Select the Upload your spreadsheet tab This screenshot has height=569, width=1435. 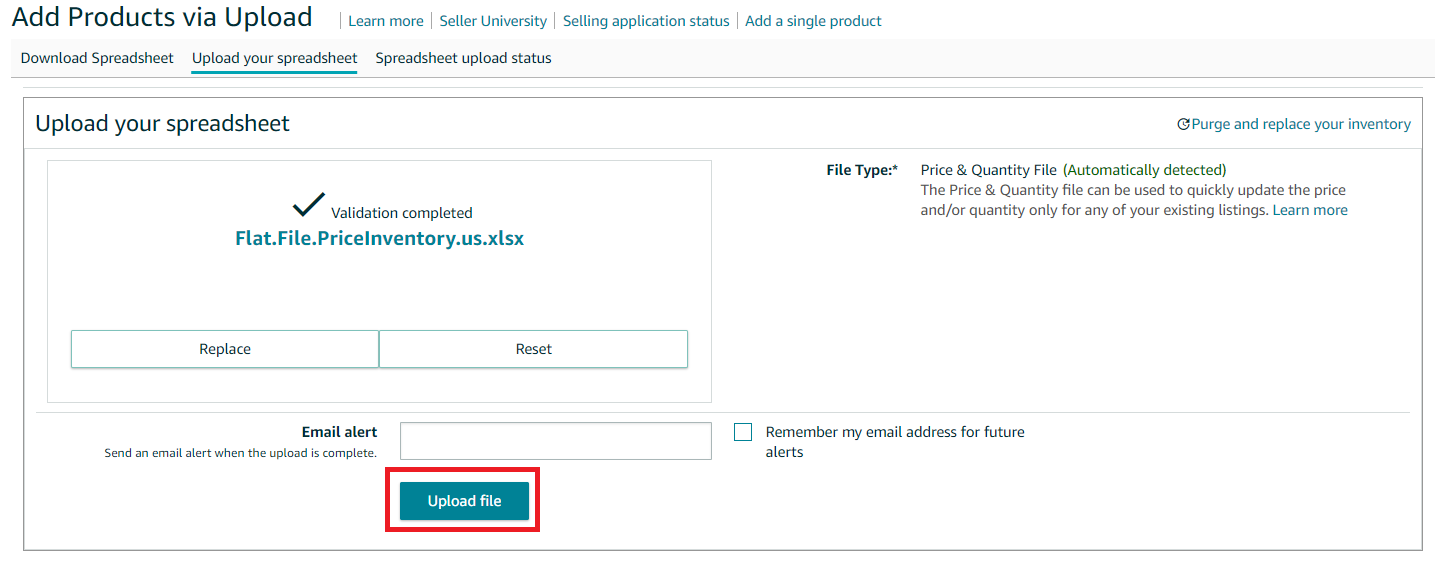[274, 58]
